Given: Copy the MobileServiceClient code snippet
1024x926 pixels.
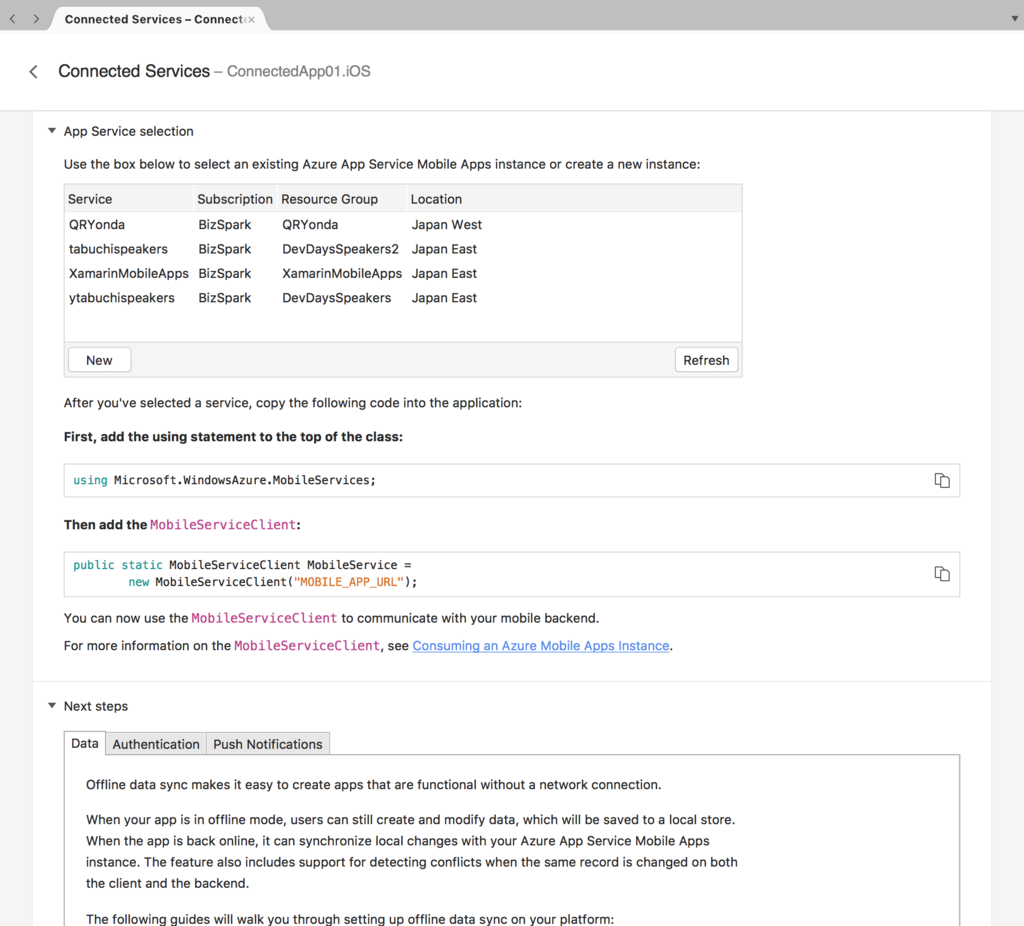Looking at the screenshot, I should click(x=942, y=574).
